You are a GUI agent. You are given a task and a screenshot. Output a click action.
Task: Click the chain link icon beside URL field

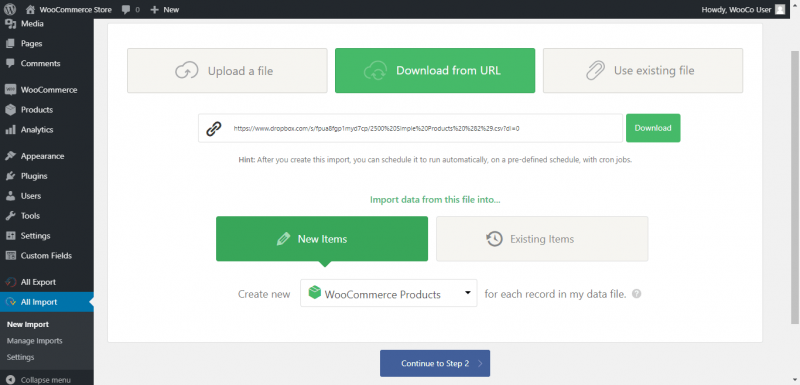click(x=214, y=128)
